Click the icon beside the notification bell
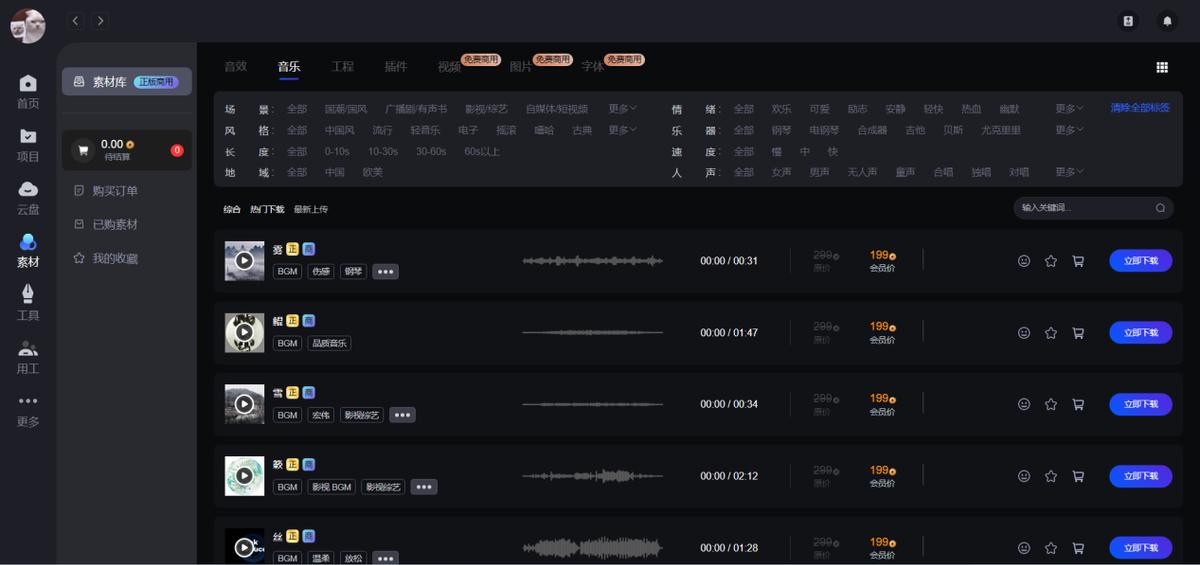This screenshot has height=565, width=1200. (x=1128, y=20)
